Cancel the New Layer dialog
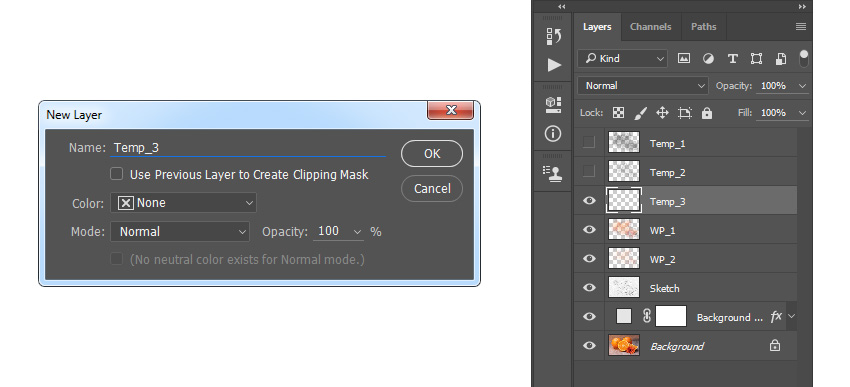 click(432, 189)
